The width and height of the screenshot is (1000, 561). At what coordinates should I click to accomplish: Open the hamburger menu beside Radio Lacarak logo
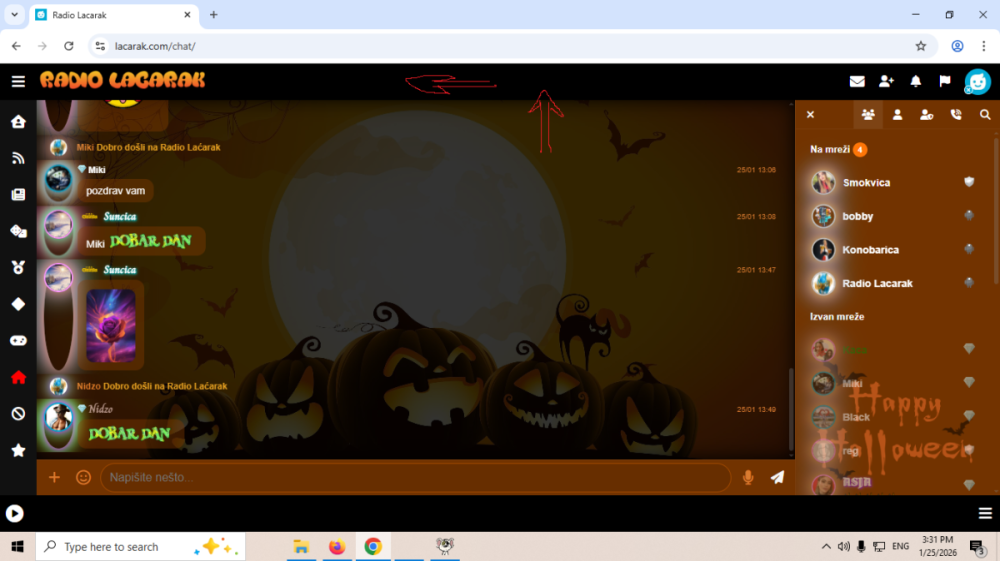[18, 81]
